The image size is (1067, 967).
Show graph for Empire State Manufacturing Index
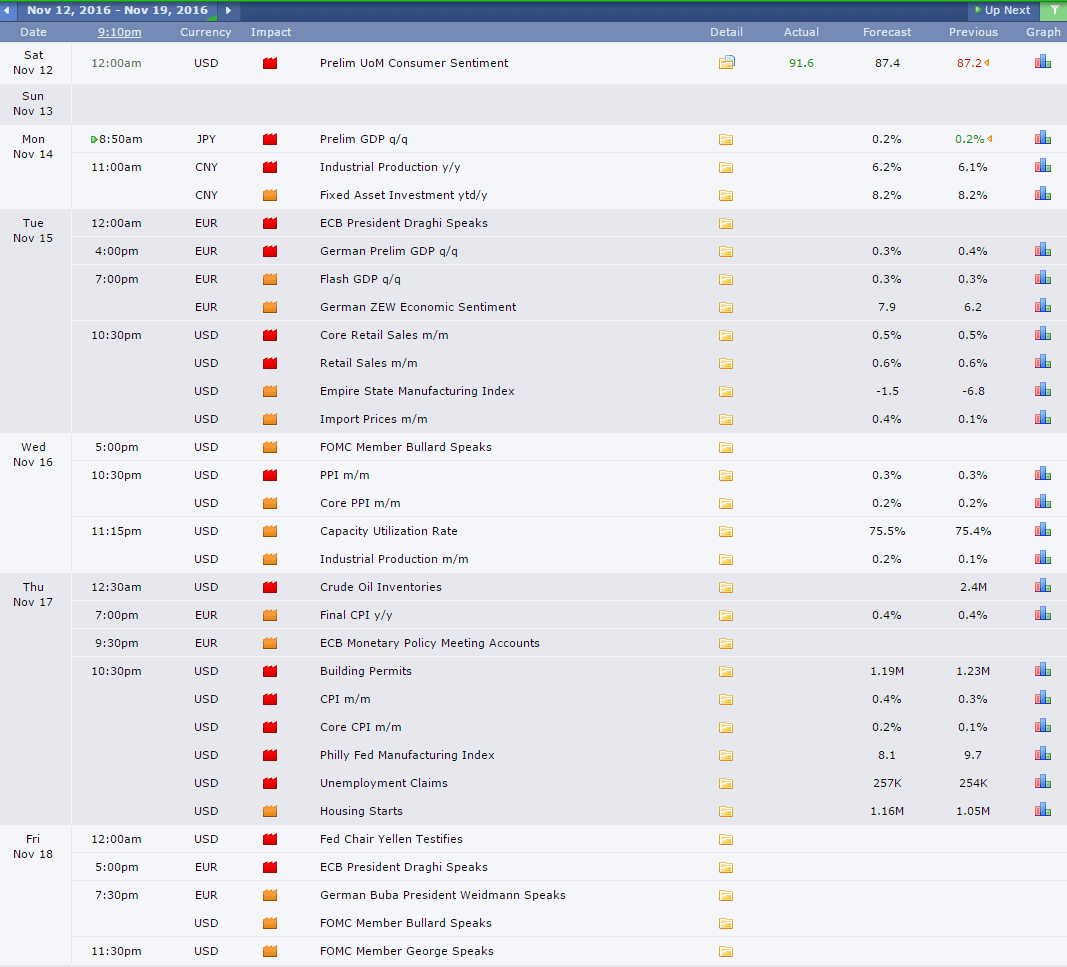click(x=1043, y=390)
